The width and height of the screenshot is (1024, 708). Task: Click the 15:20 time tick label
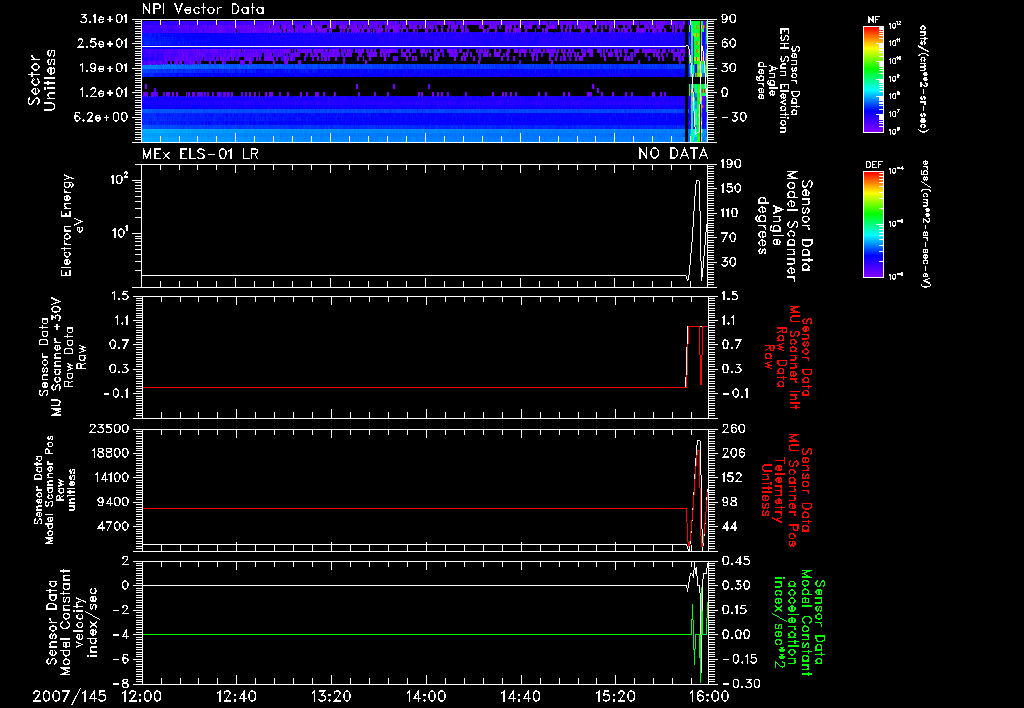point(615,696)
